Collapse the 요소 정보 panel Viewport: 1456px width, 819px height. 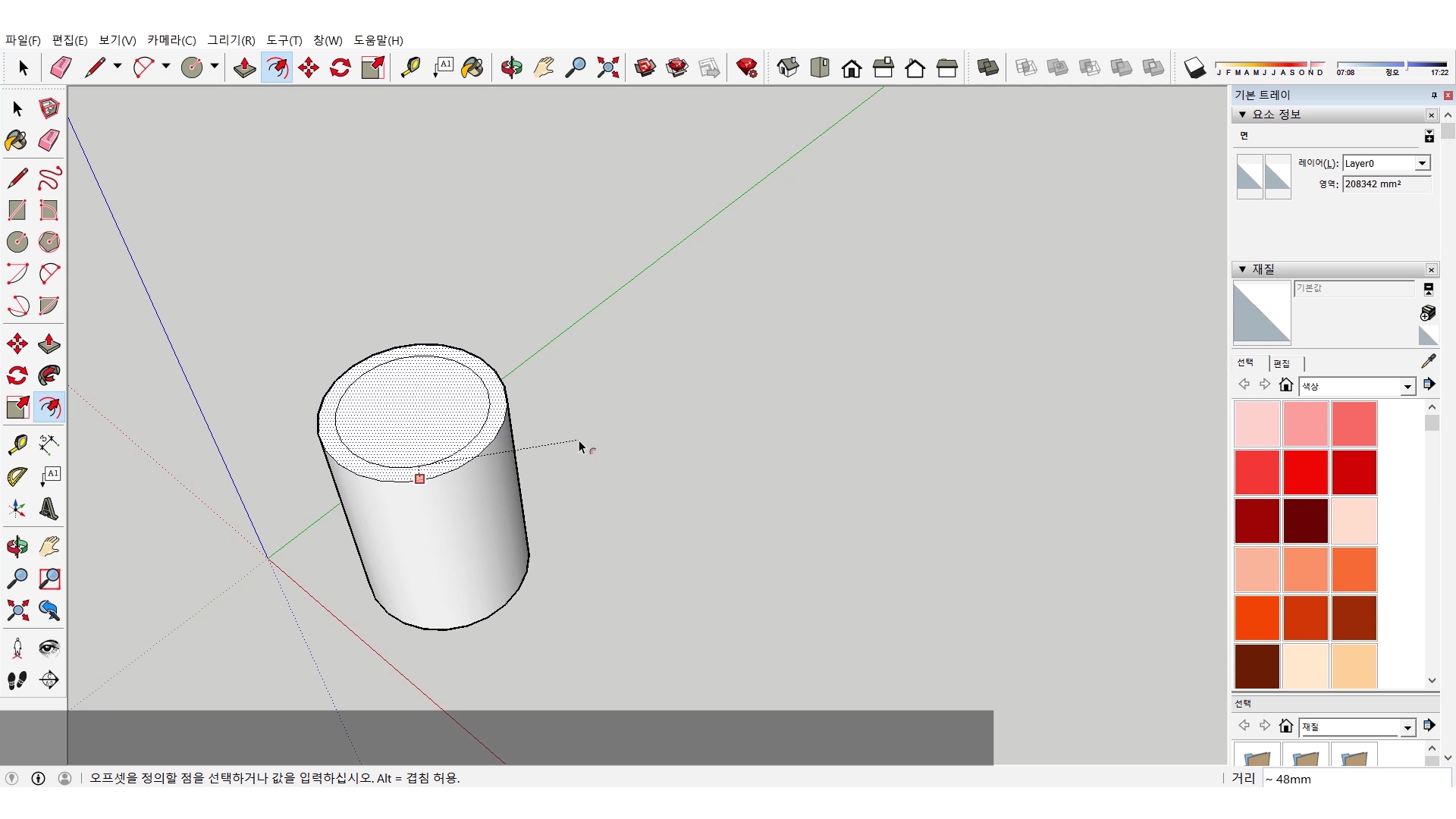pyautogui.click(x=1242, y=115)
